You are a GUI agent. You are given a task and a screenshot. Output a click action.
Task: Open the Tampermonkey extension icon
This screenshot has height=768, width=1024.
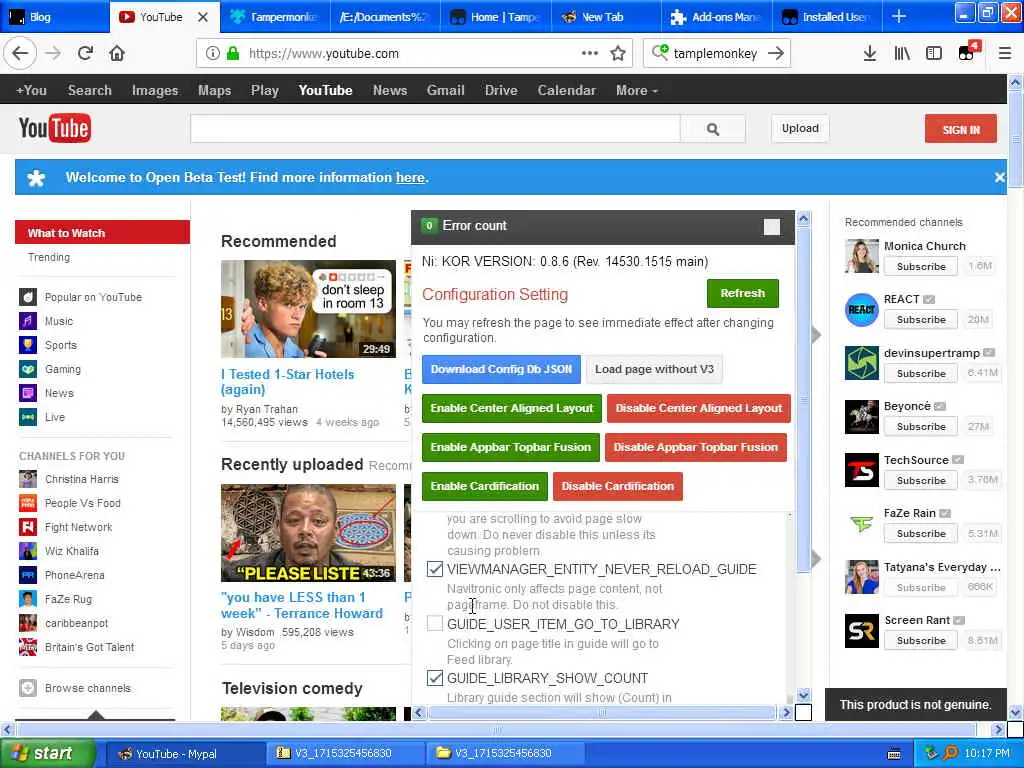point(968,52)
